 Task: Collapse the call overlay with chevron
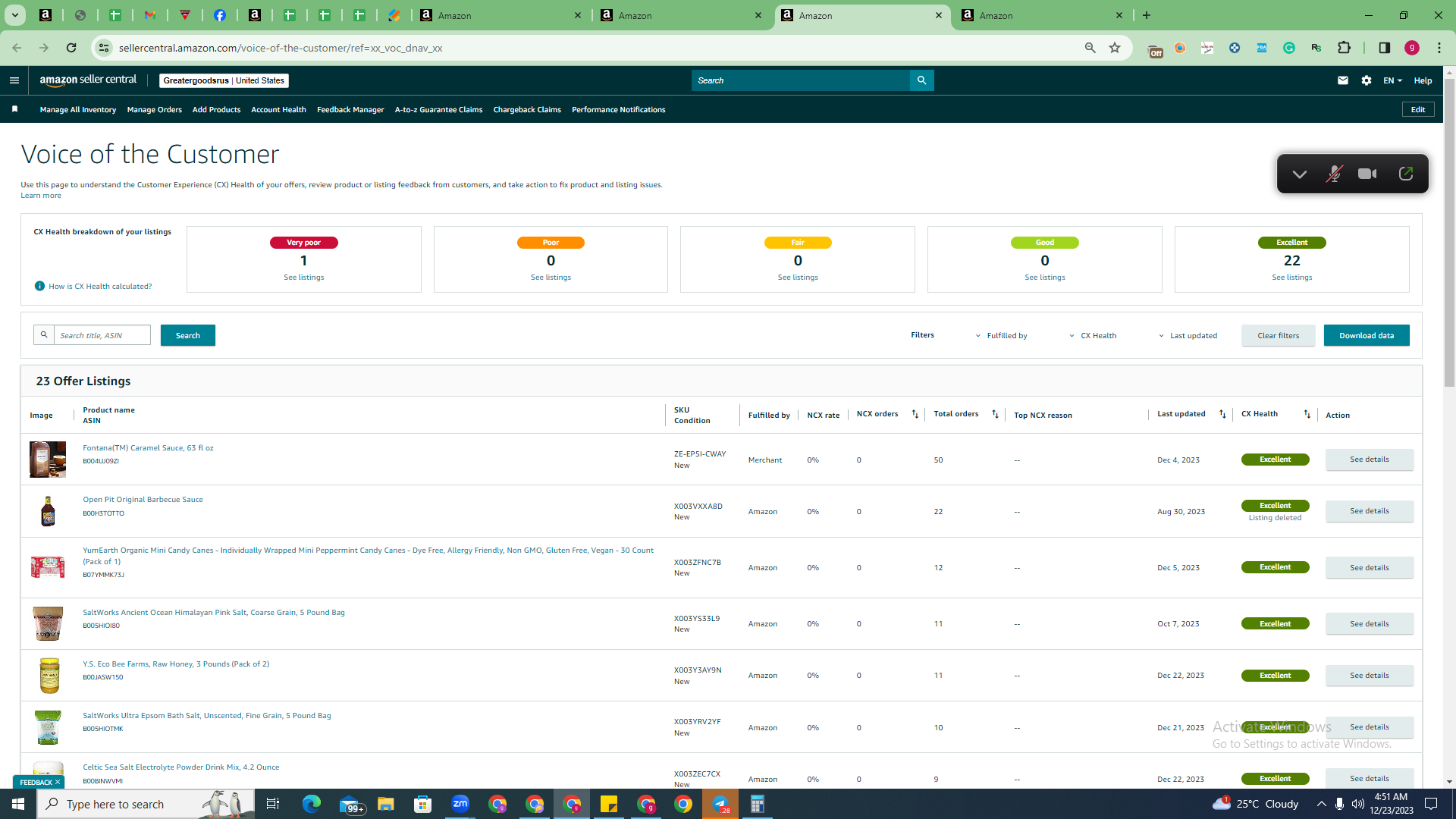coord(1299,174)
